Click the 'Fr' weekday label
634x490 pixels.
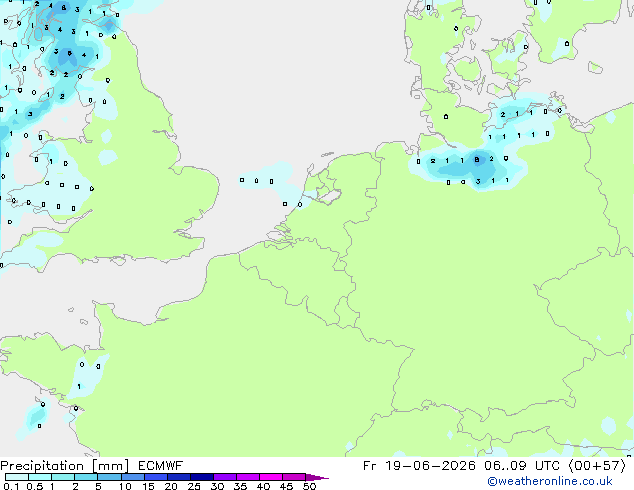click(x=370, y=466)
